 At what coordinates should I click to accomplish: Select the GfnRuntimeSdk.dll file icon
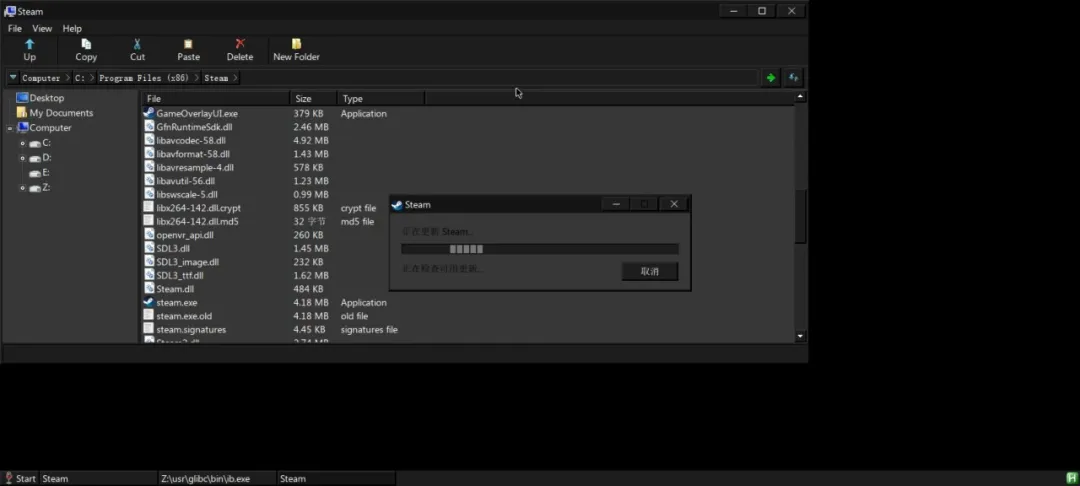click(x=149, y=127)
